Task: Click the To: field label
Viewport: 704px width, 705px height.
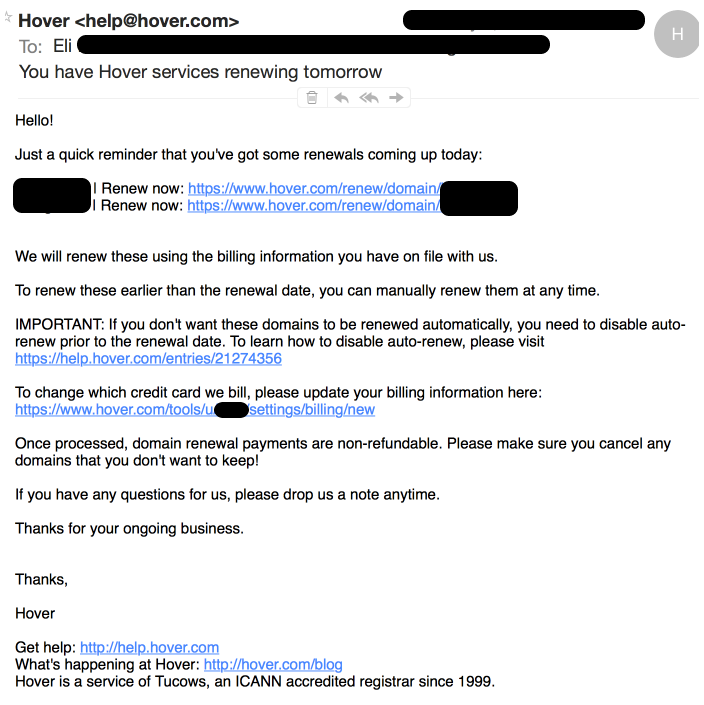Action: coord(30,47)
